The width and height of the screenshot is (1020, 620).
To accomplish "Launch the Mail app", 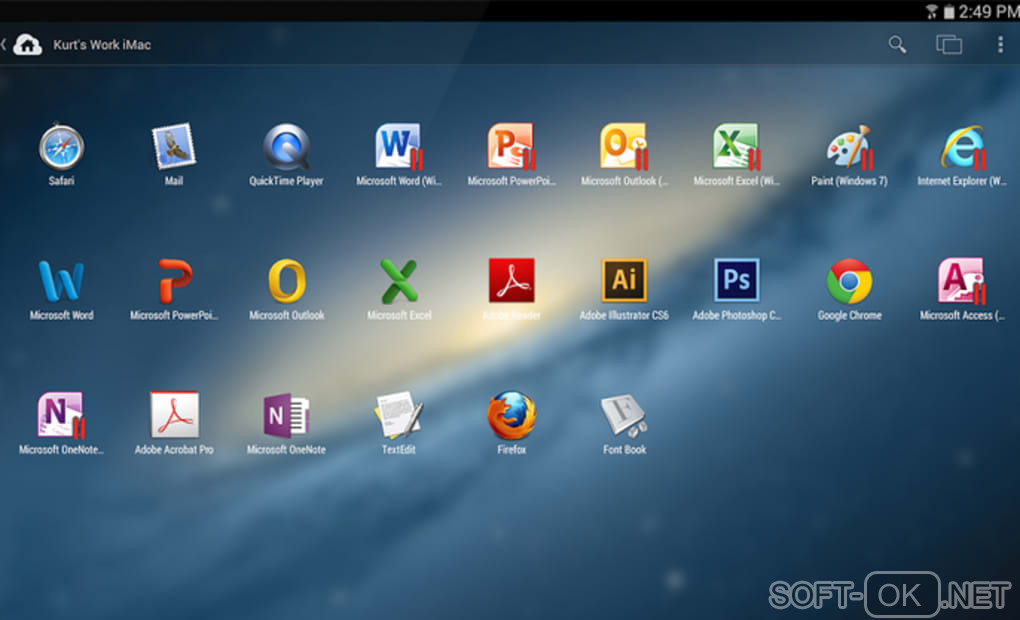I will pos(174,146).
